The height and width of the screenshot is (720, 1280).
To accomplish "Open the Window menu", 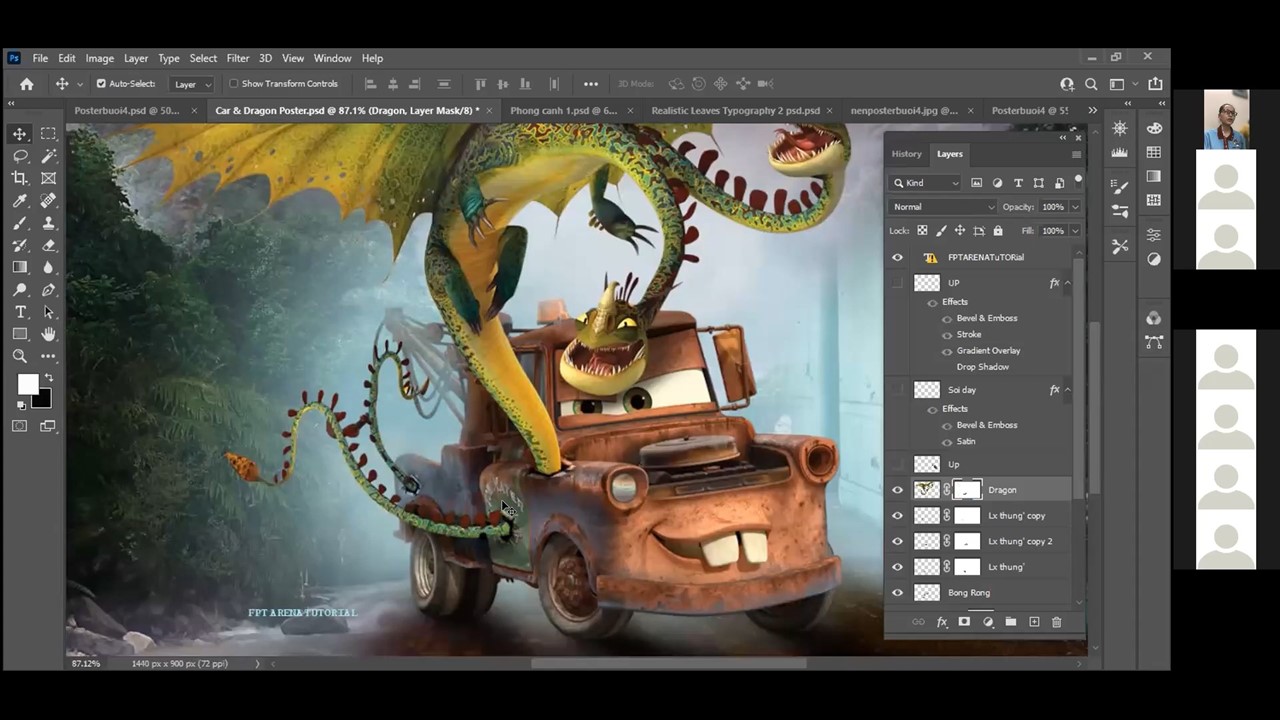I will (332, 58).
